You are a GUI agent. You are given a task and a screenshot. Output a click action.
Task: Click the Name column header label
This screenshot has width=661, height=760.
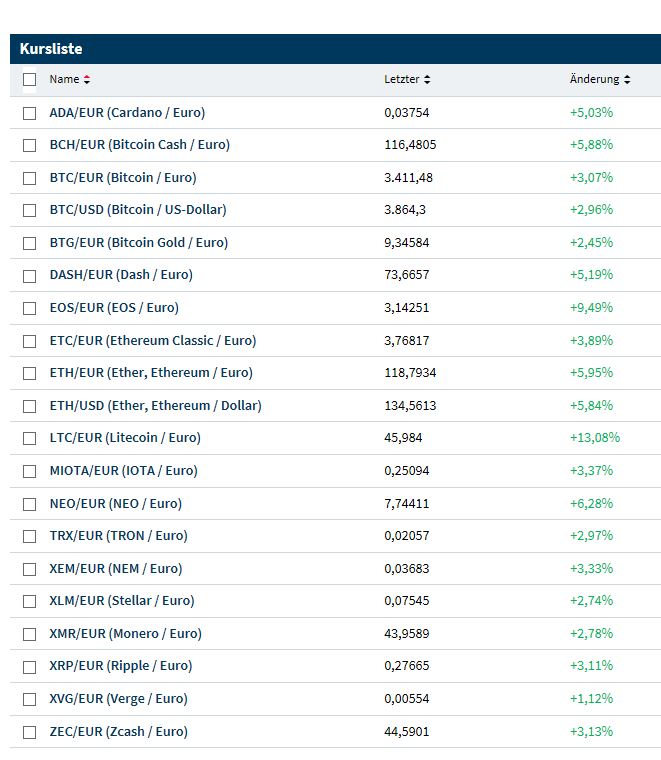pos(64,79)
